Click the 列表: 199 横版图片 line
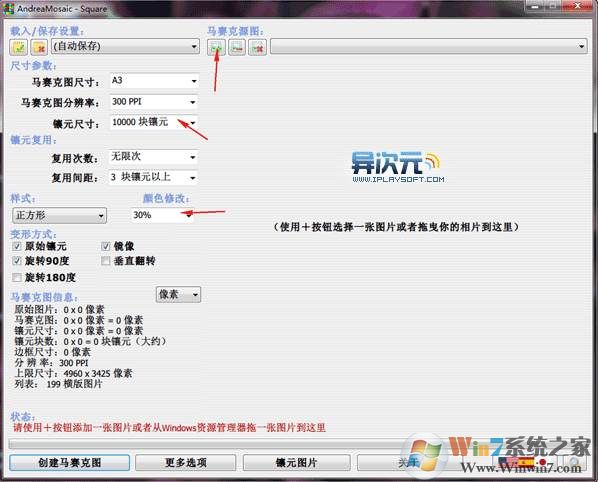This screenshot has height=482, width=598. 58,384
